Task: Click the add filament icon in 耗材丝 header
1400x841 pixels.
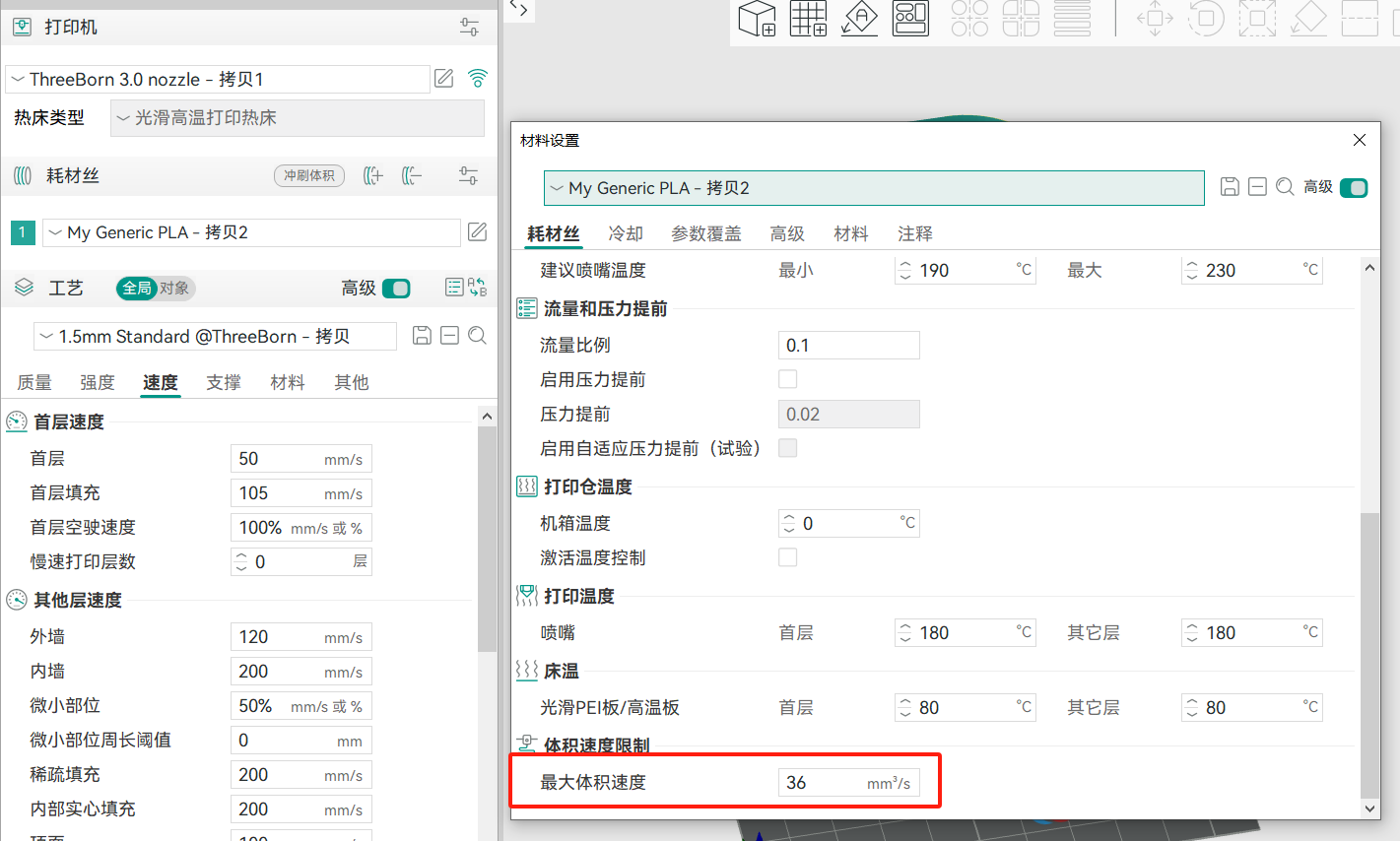Action: coord(372,176)
